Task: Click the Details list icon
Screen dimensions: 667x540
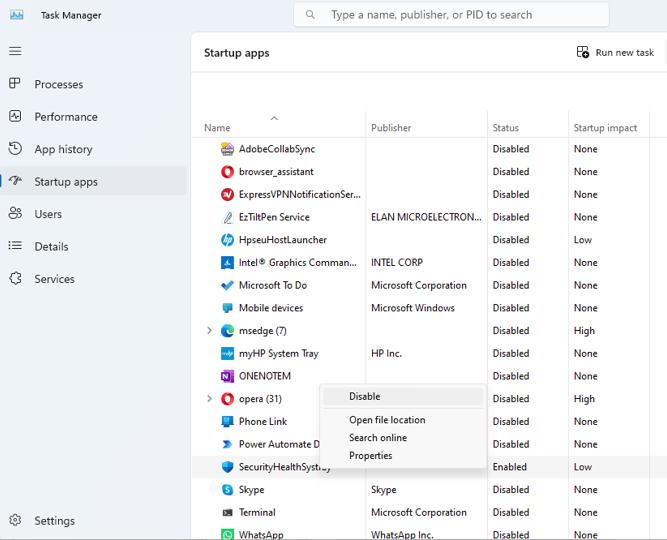Action: 15,246
